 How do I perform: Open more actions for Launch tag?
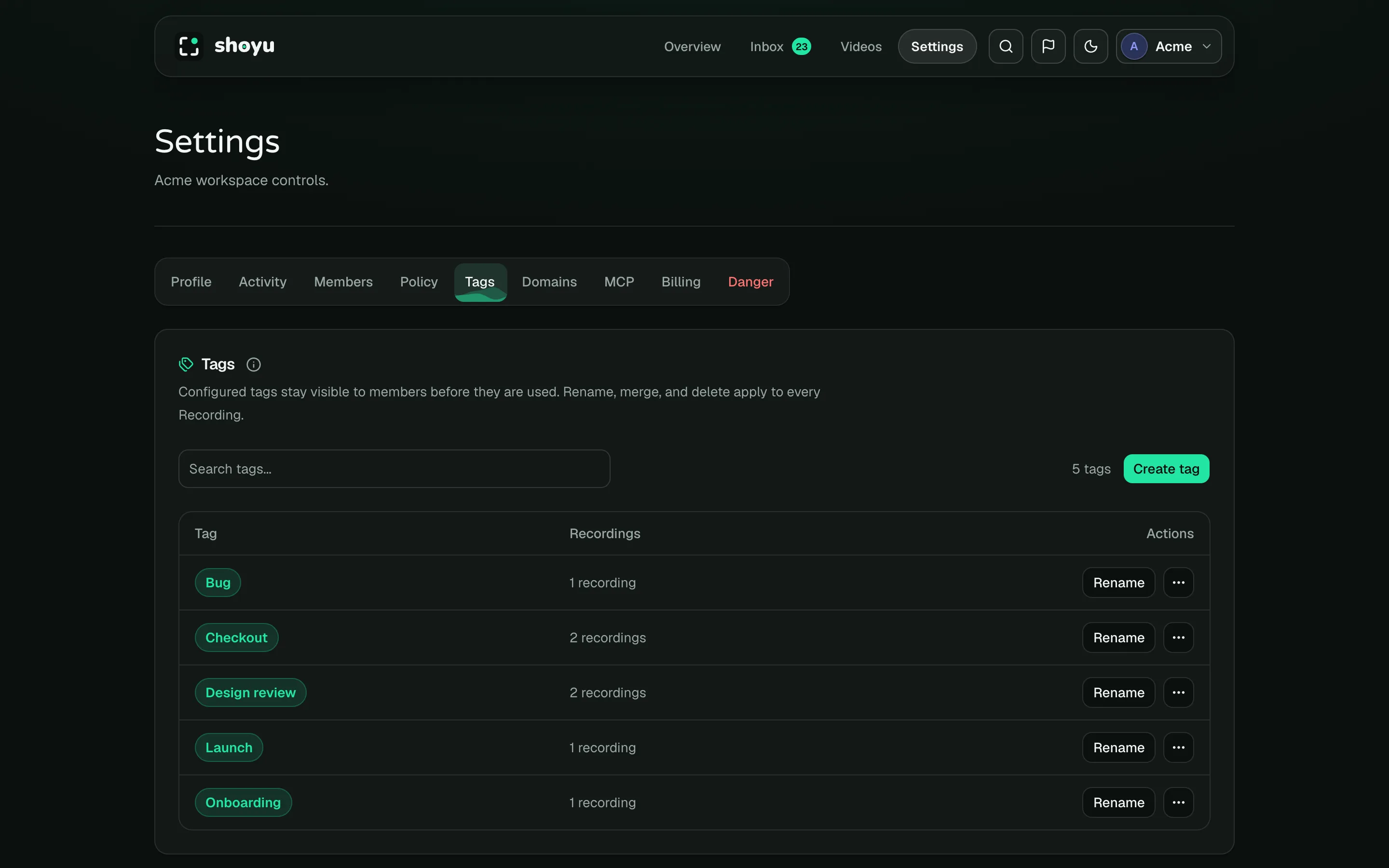click(x=1178, y=747)
